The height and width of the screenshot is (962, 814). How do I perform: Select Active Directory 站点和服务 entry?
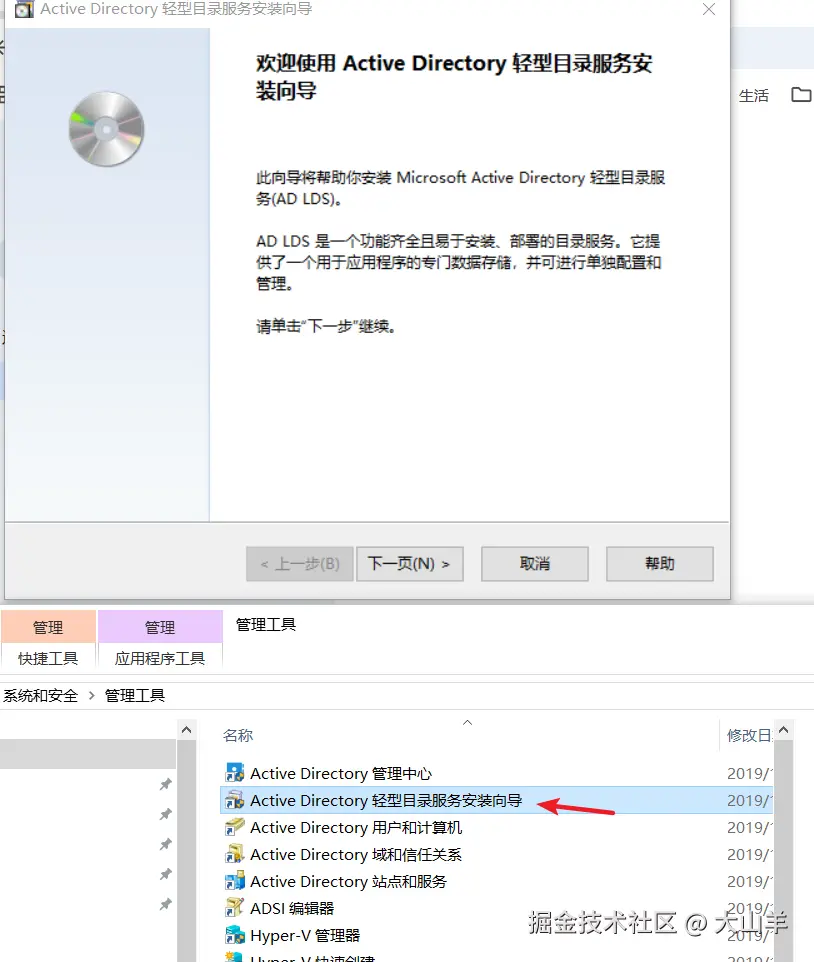point(348,881)
